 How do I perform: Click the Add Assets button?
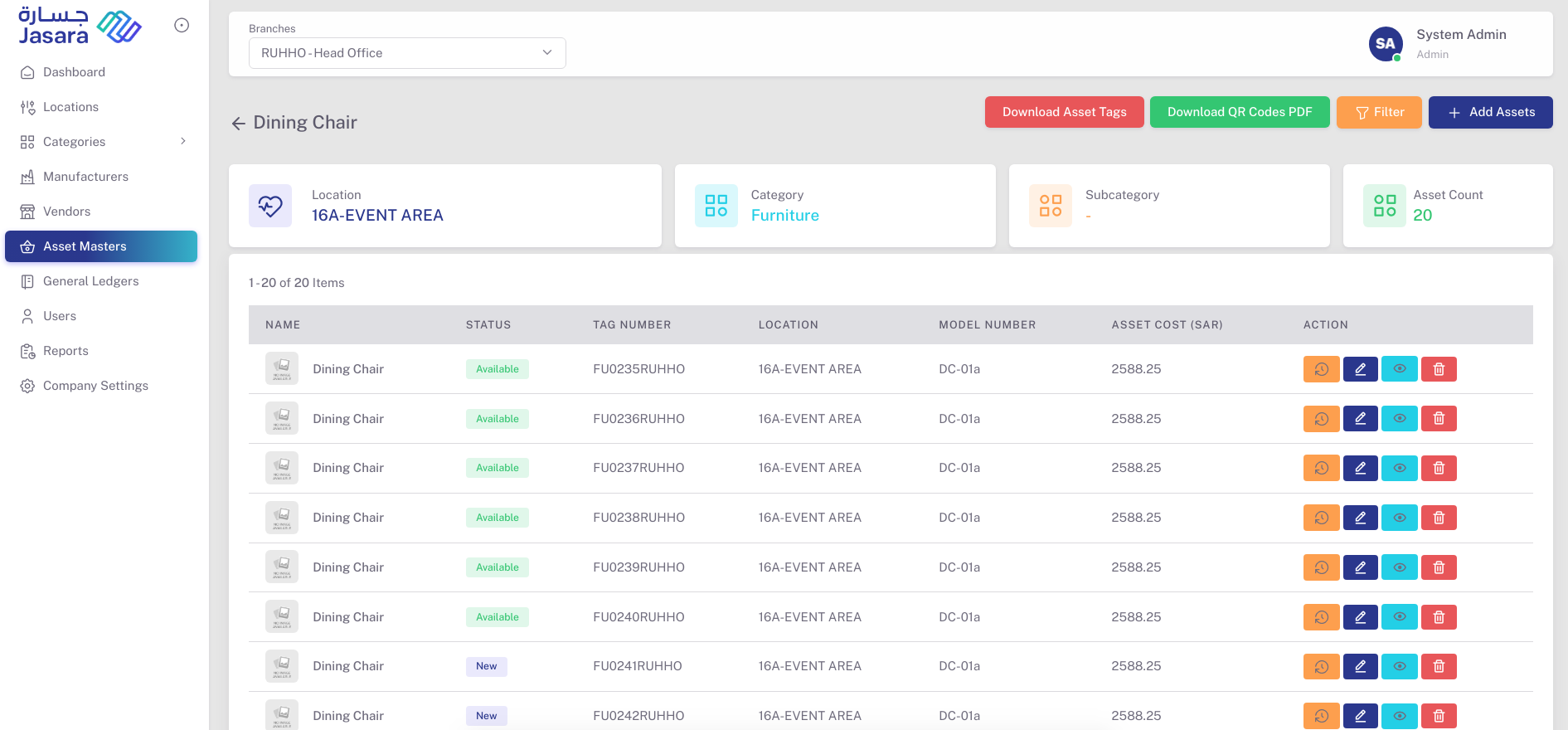coord(1490,112)
